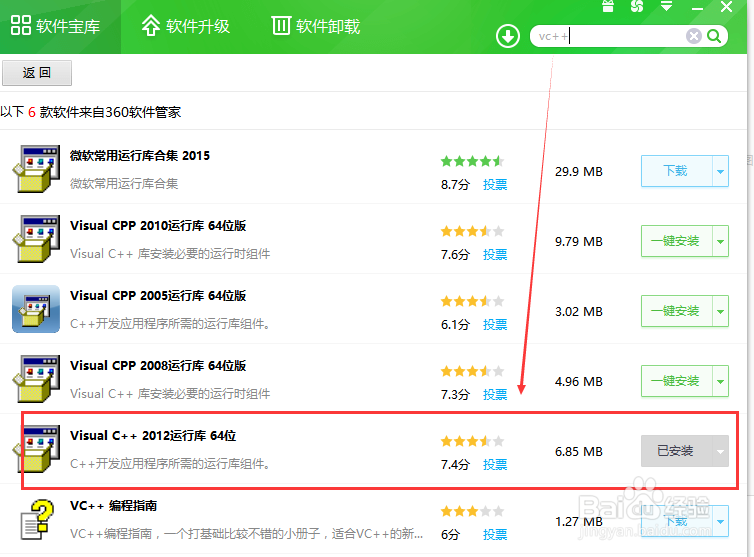Click VC++ 编程指南 question mark icon
This screenshot has height=557, width=754.
(x=37, y=519)
